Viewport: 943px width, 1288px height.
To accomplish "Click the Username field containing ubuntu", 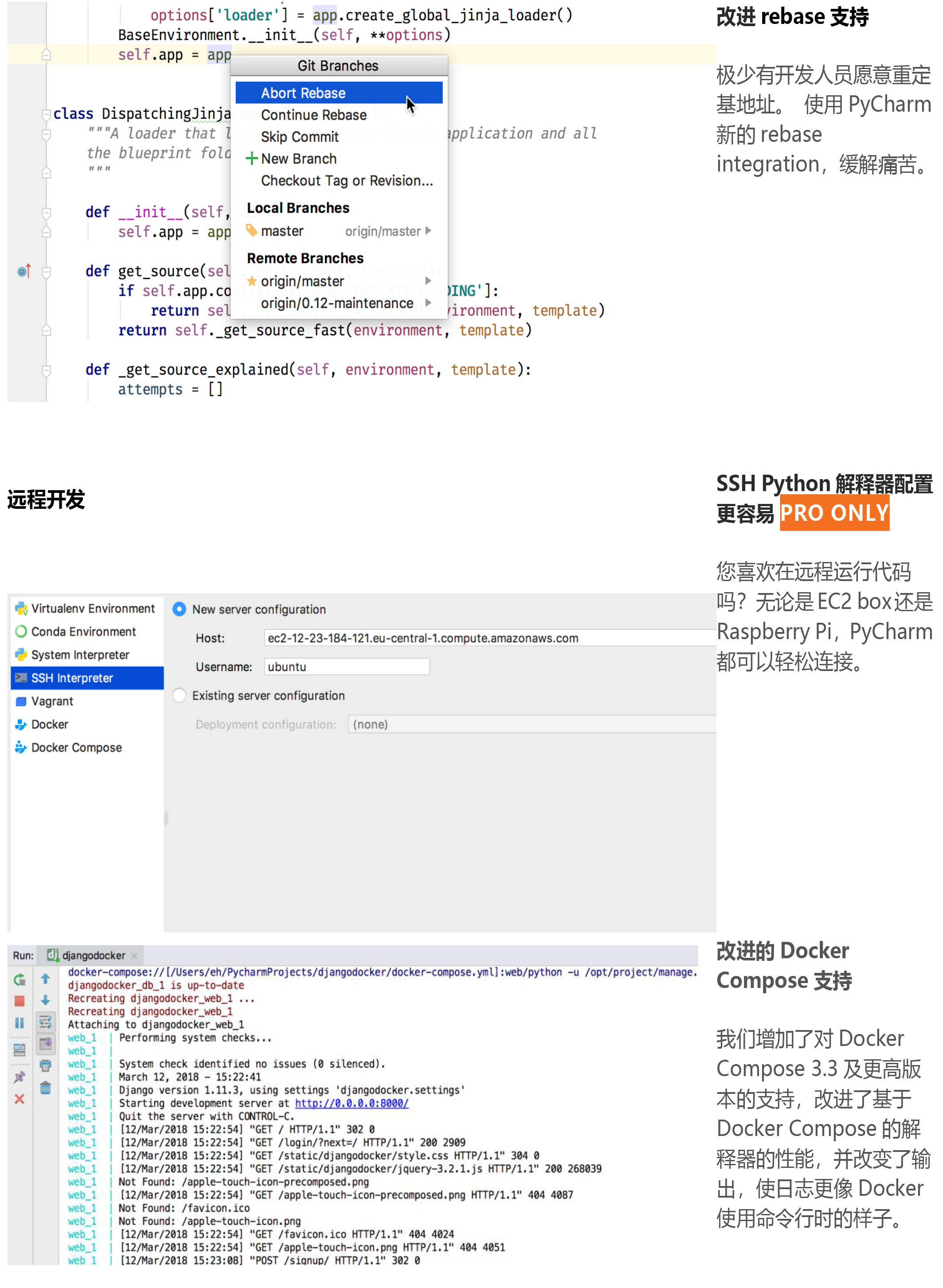I will coord(347,667).
